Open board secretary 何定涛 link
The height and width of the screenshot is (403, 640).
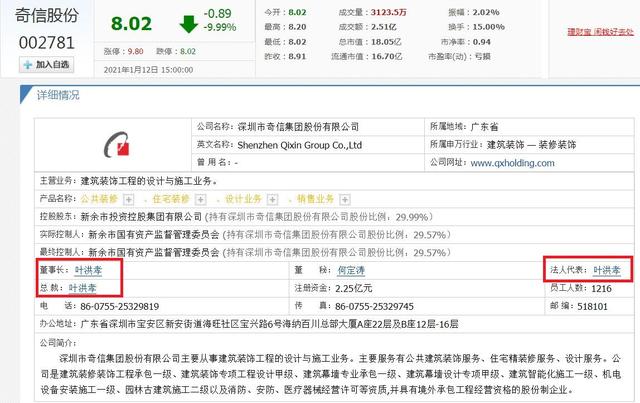pos(351,270)
